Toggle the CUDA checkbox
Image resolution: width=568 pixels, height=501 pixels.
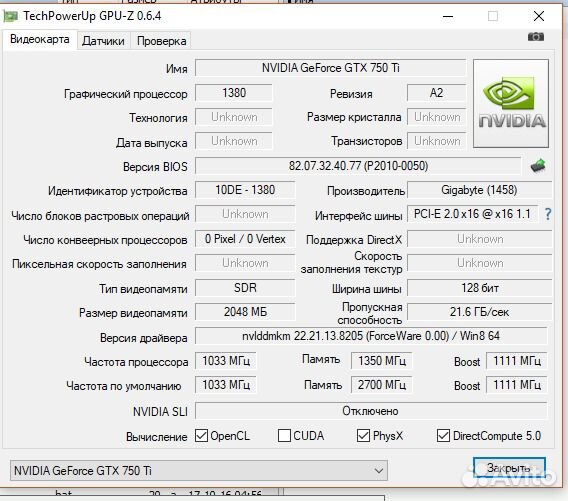pyautogui.click(x=284, y=435)
